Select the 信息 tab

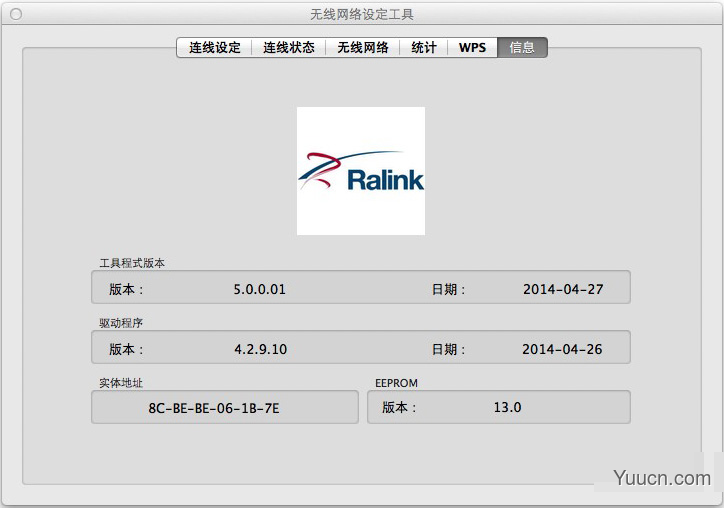pos(522,48)
